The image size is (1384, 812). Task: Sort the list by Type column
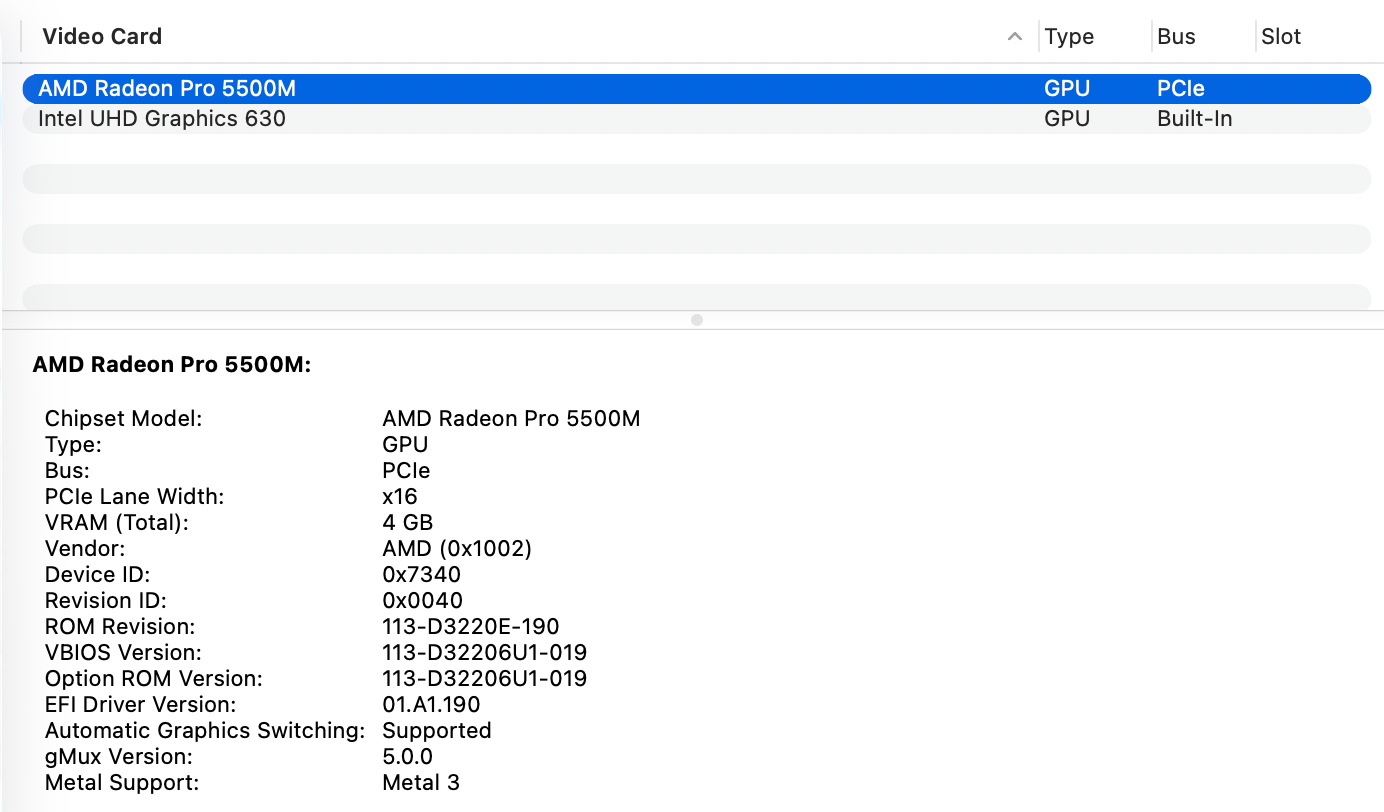pyautogui.click(x=1069, y=37)
